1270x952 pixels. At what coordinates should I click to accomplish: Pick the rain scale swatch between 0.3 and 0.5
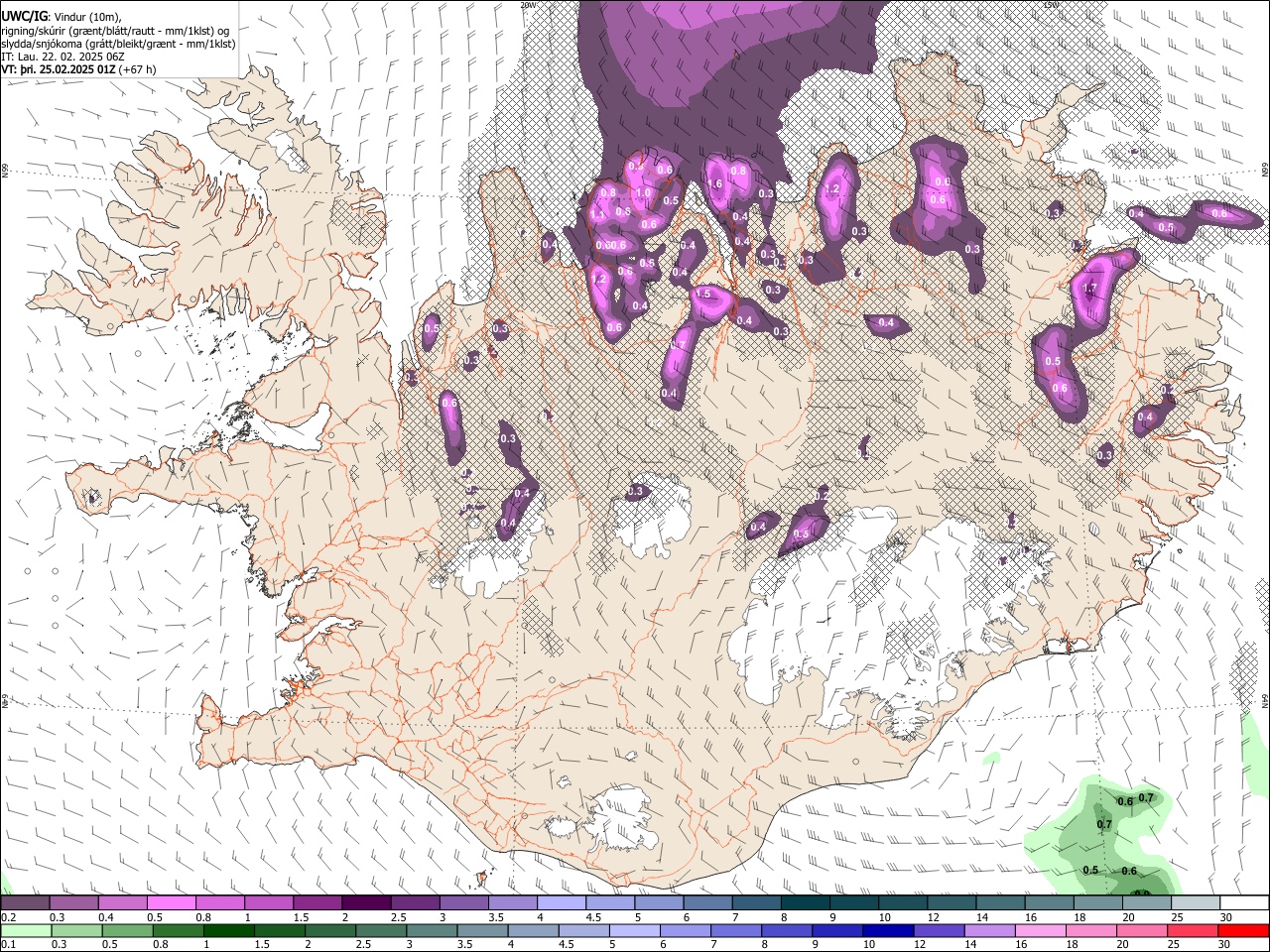76,931
